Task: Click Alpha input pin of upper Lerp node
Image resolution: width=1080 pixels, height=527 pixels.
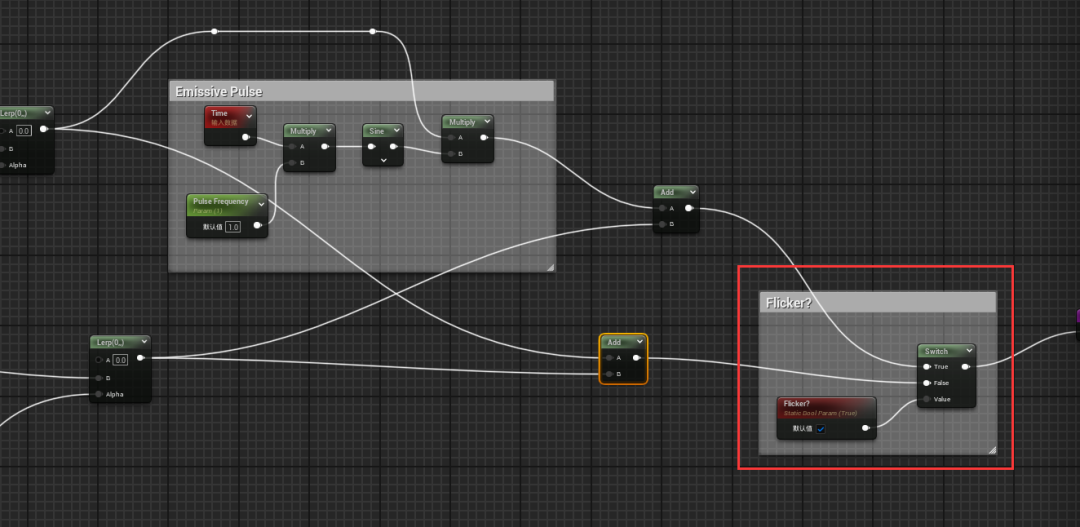Action: click(x=2, y=165)
